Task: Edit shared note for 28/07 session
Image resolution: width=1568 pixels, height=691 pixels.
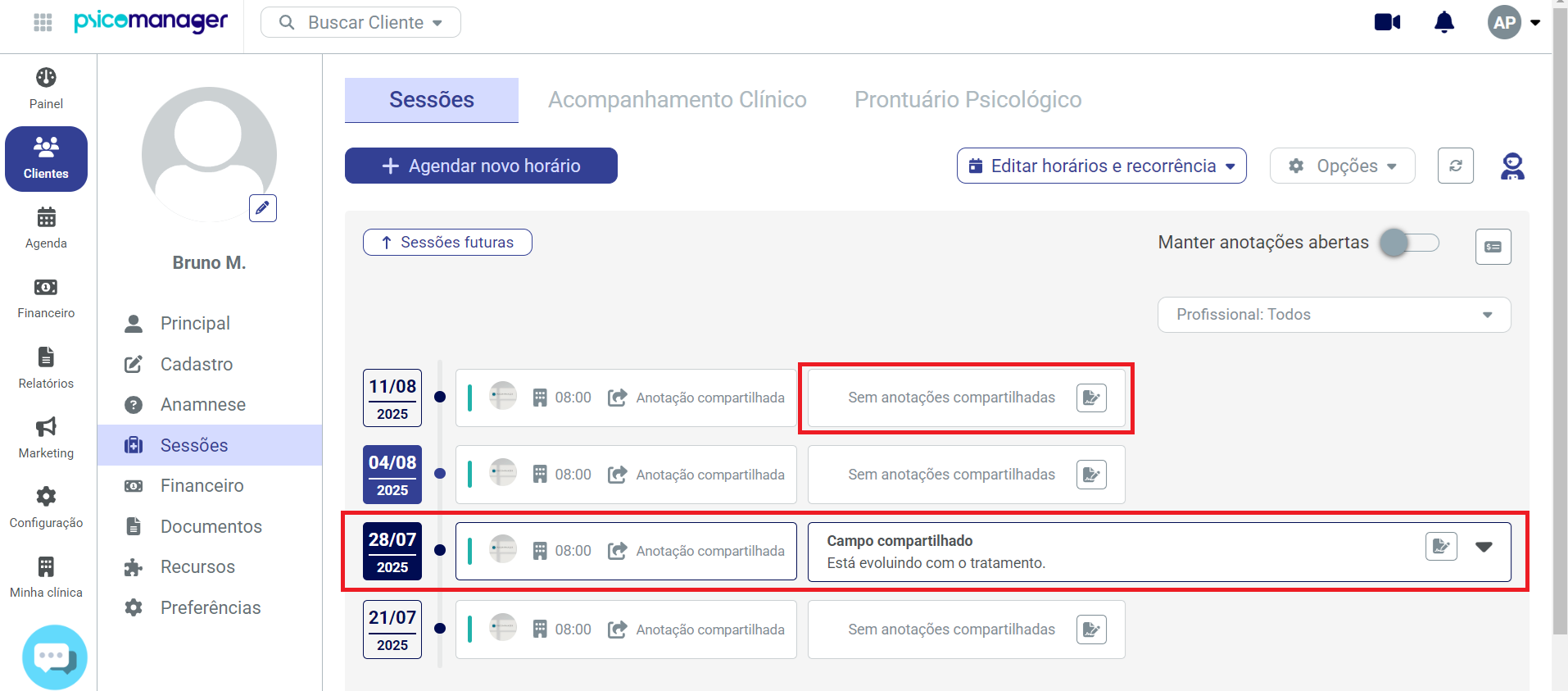Action: pos(1441,546)
